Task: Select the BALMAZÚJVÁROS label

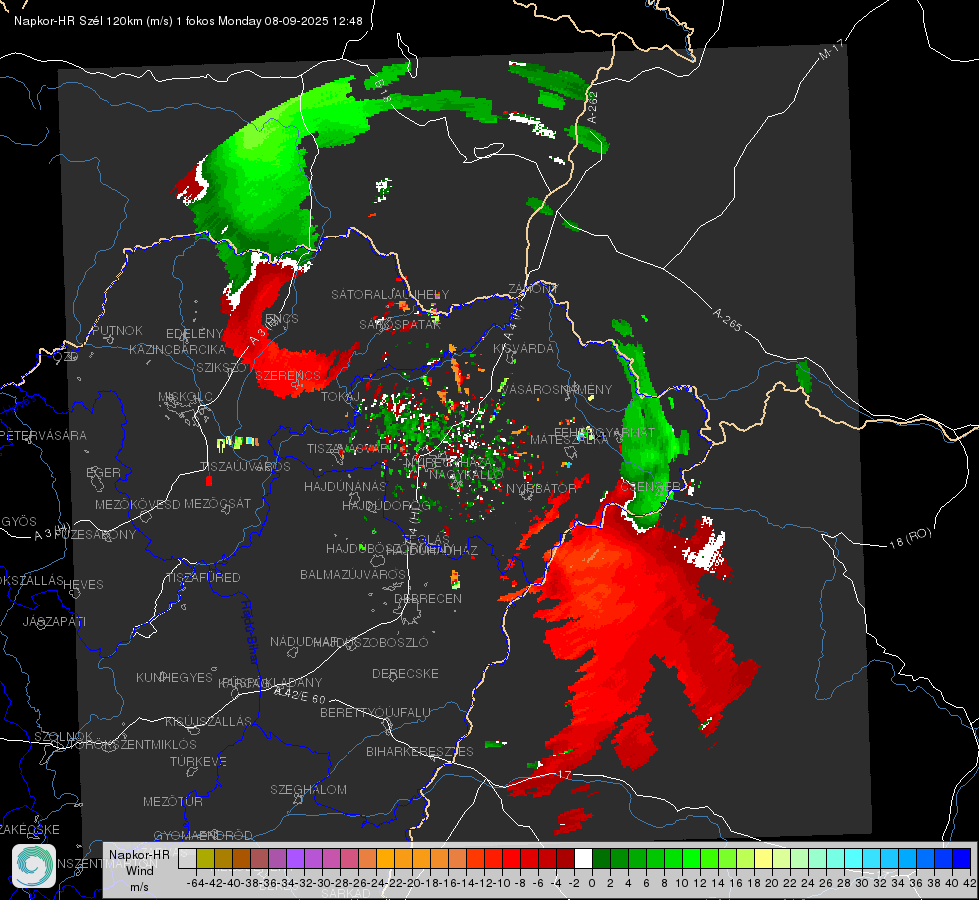Action: (353, 574)
